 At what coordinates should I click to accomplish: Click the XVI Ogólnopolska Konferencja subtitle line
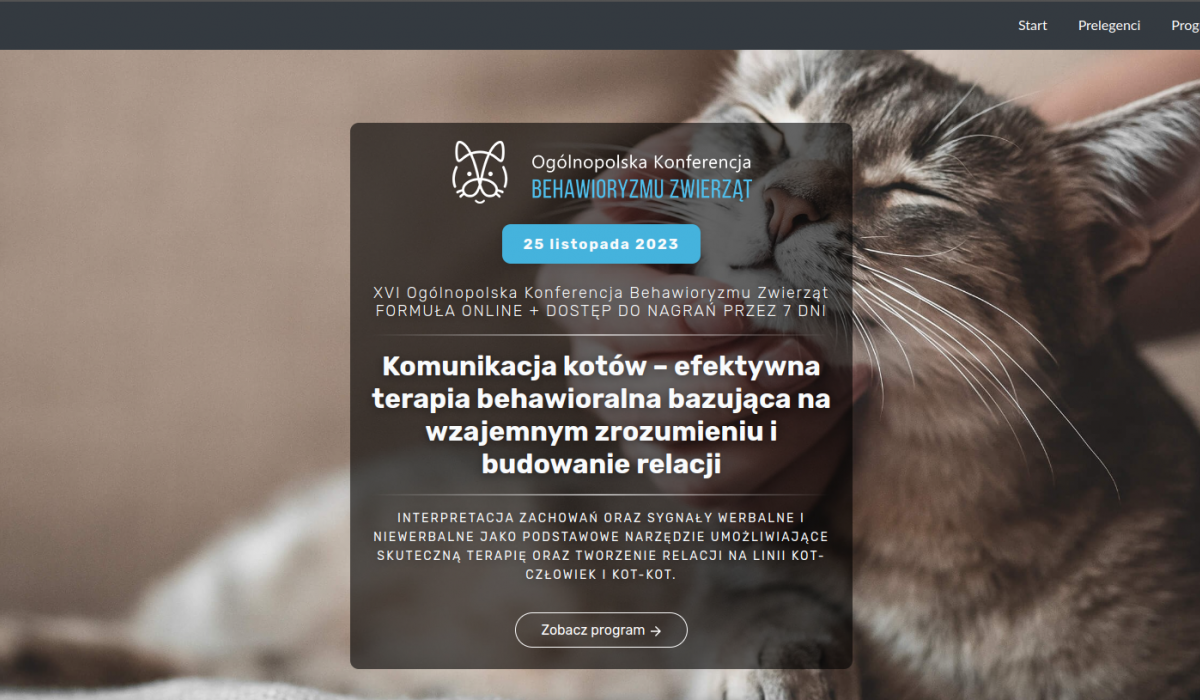tap(601, 293)
